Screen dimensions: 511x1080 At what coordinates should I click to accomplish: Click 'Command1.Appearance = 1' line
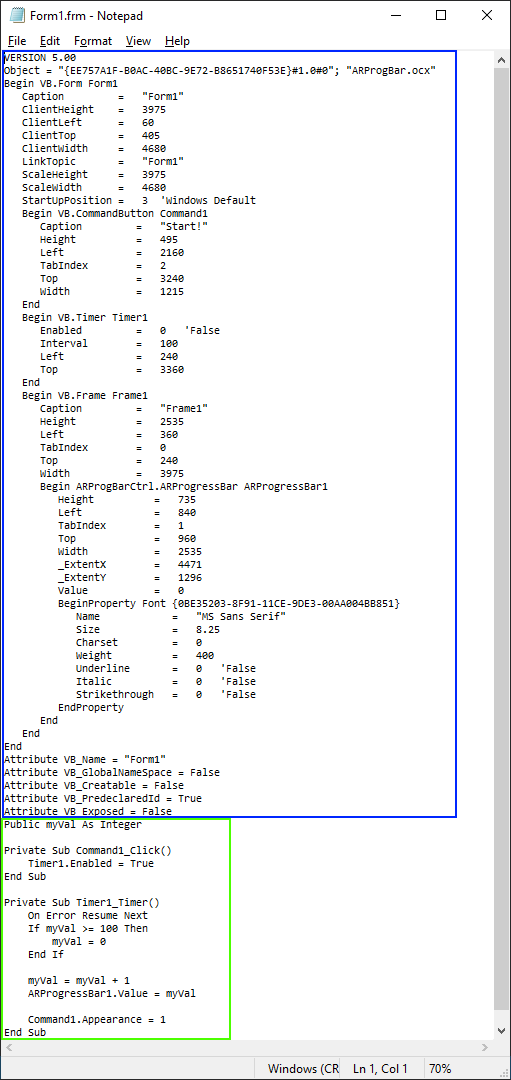pyautogui.click(x=97, y=1019)
